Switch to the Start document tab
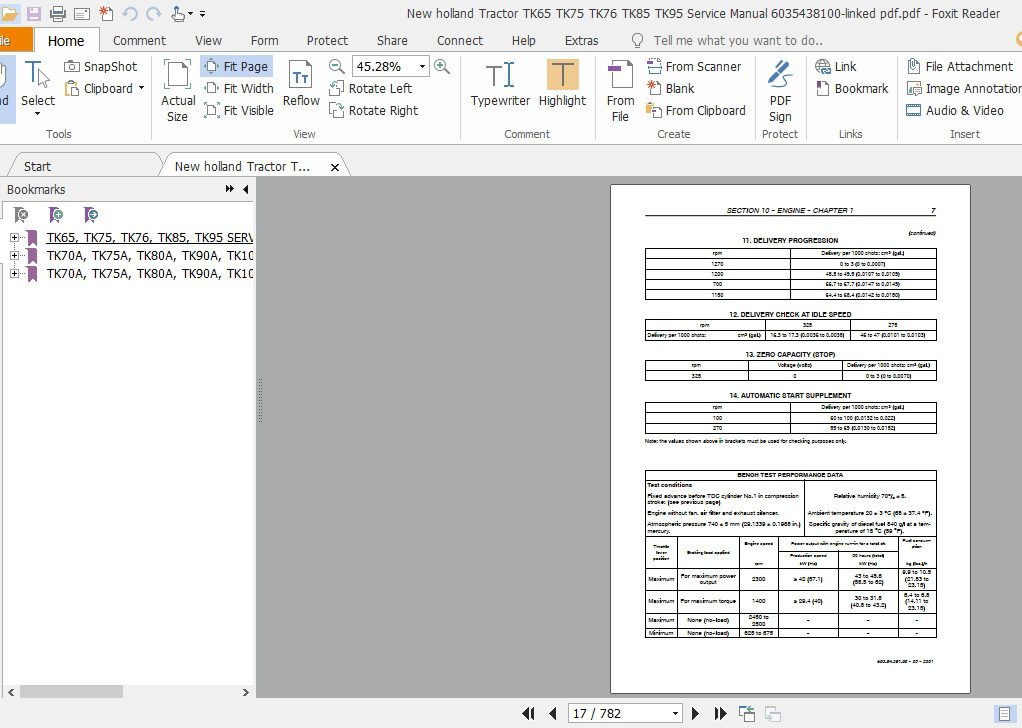 coord(37,166)
